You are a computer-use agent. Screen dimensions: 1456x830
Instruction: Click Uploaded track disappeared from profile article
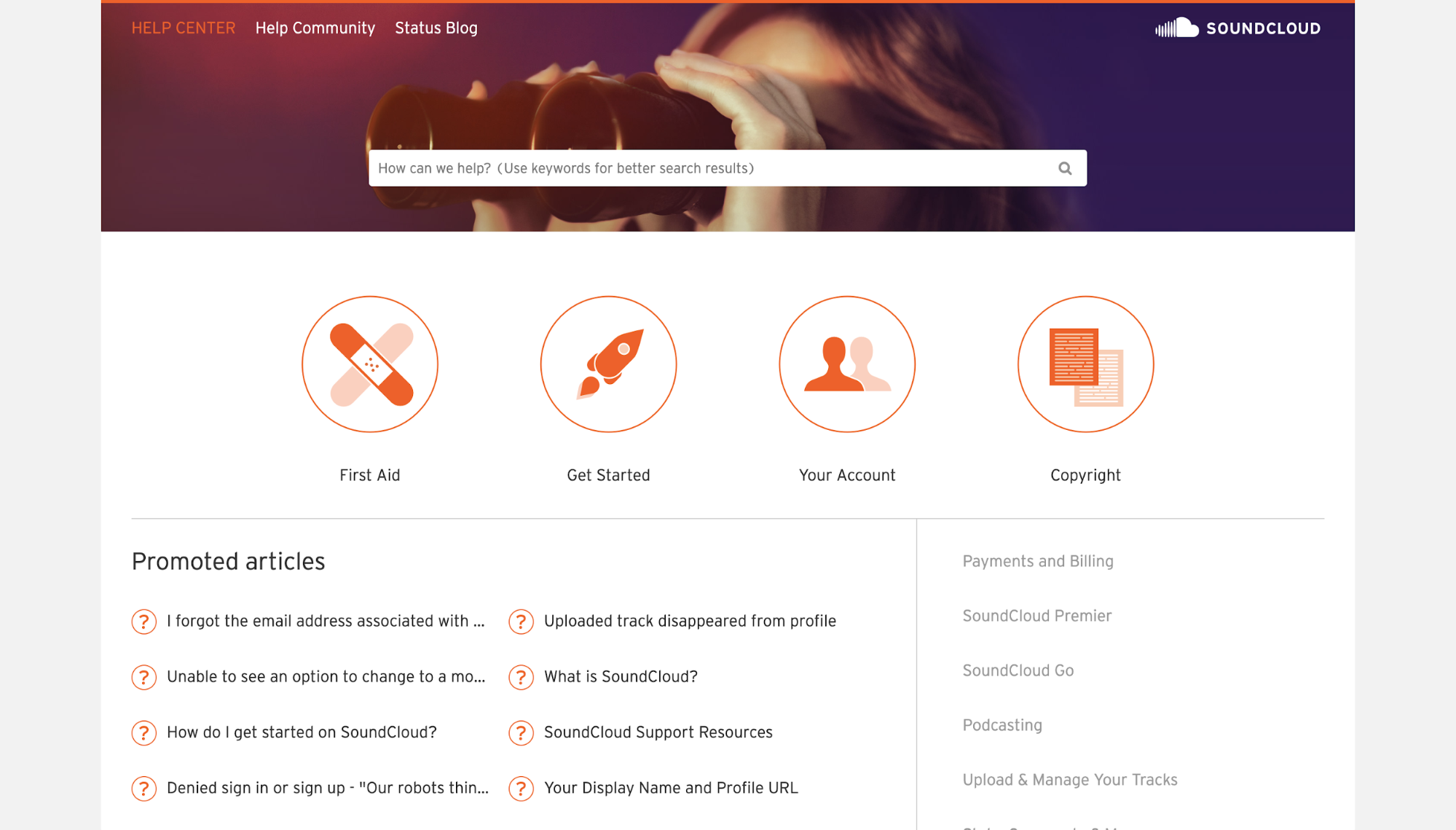click(690, 620)
